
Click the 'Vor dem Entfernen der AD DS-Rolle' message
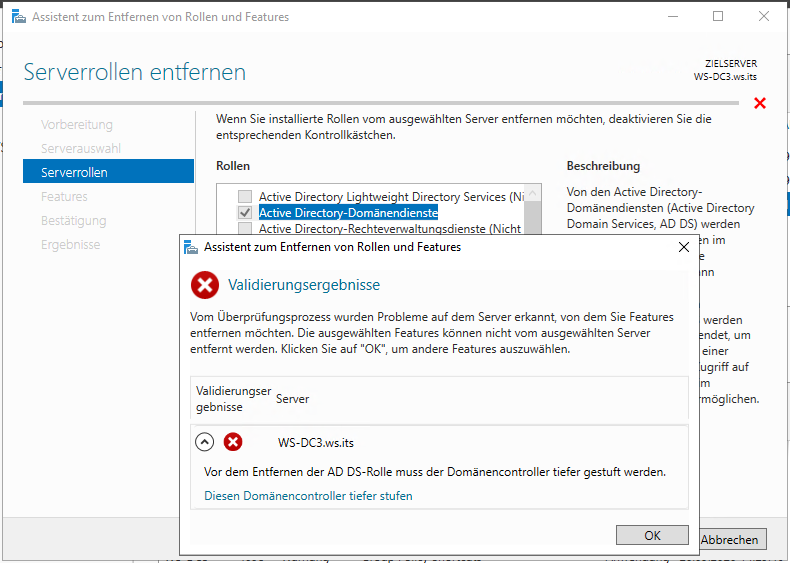(x=435, y=472)
